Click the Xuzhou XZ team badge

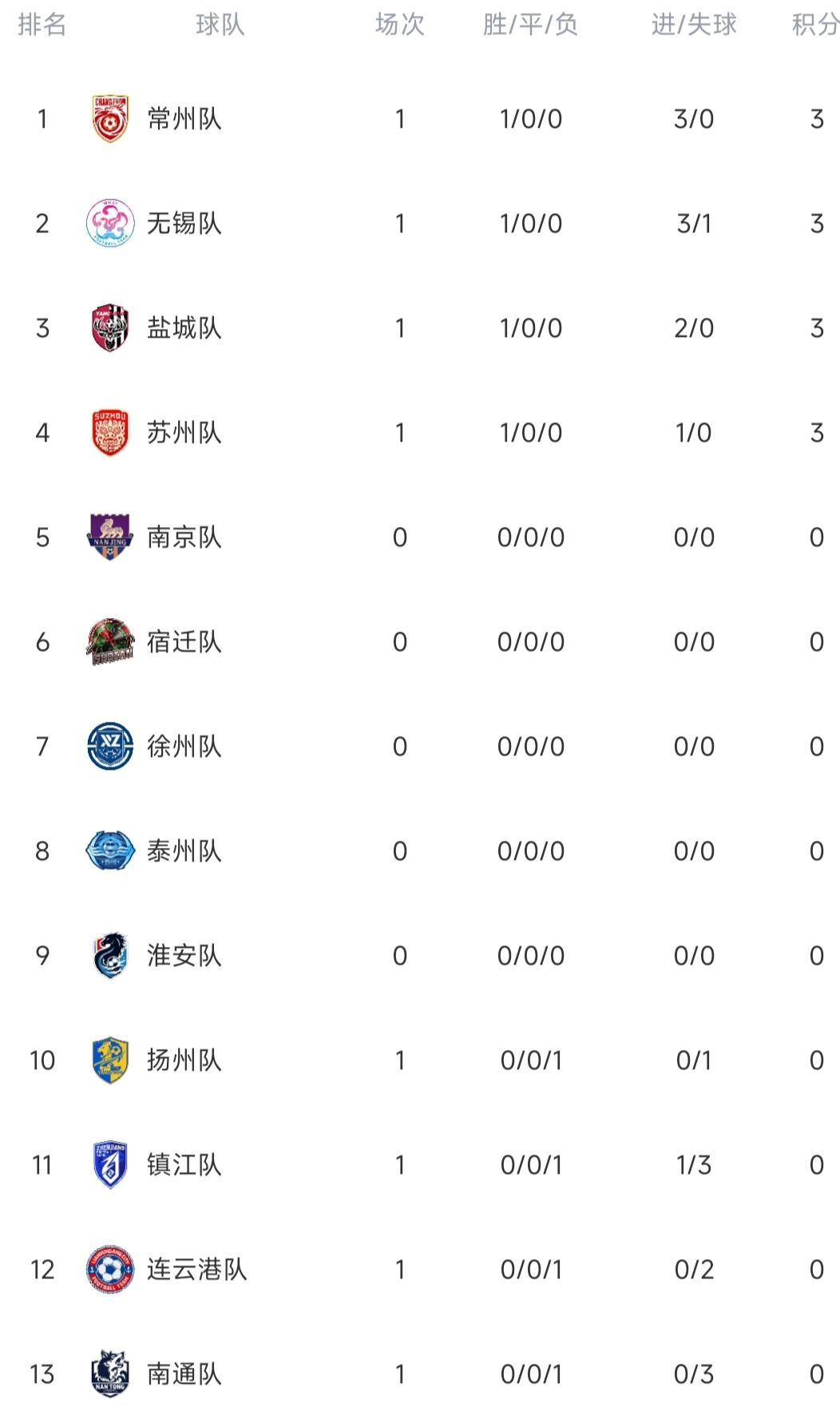coord(110,747)
